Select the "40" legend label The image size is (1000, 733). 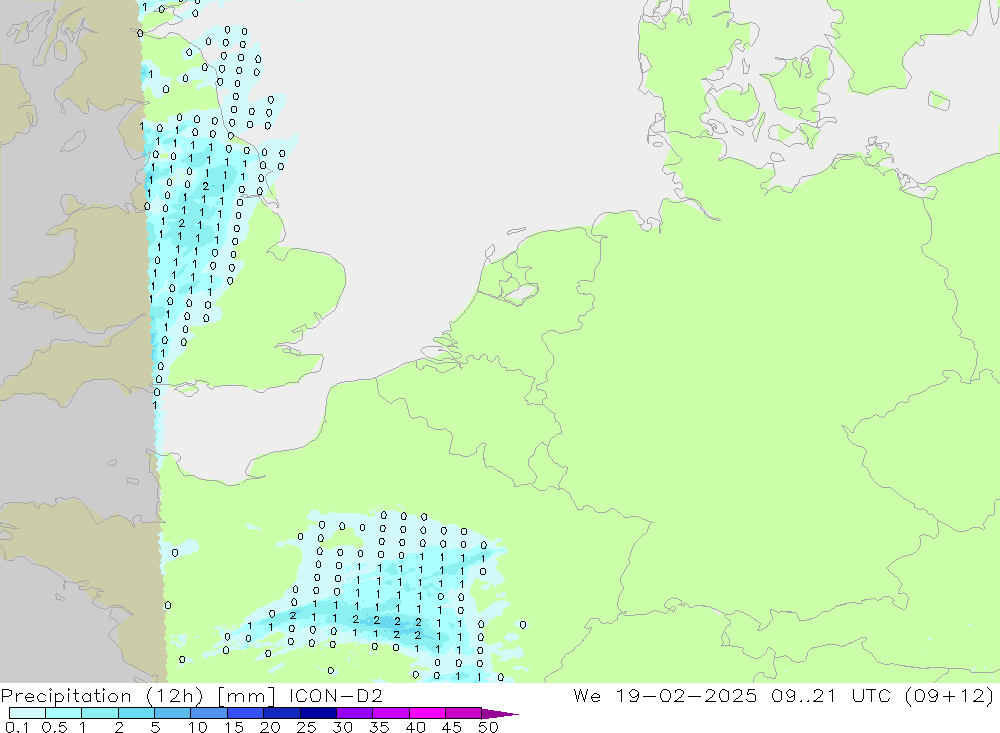coord(415,727)
